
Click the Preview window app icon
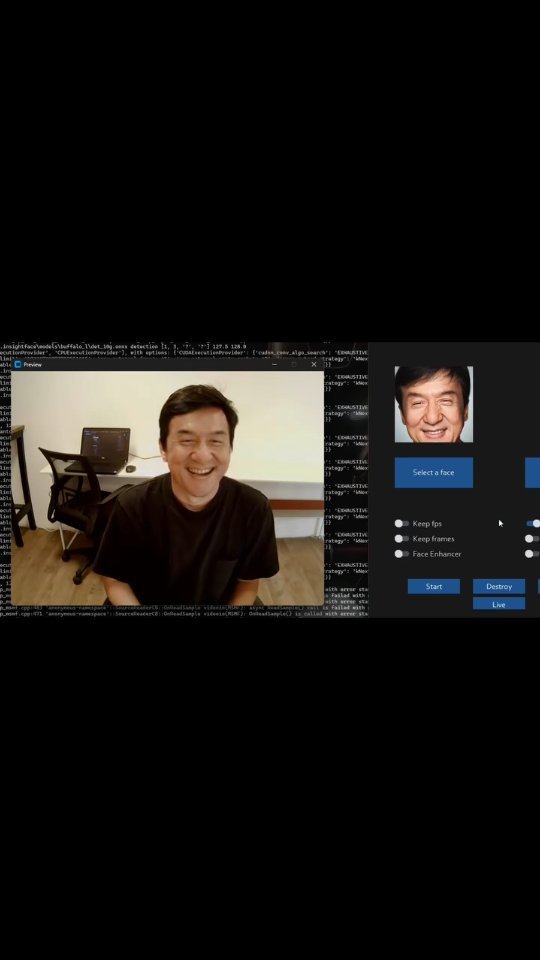pyautogui.click(x=18, y=364)
